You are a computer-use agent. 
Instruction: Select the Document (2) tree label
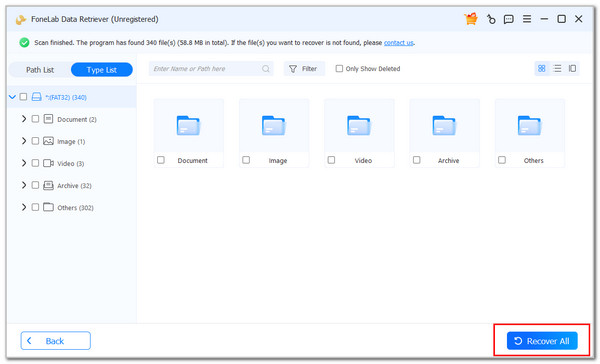click(77, 119)
